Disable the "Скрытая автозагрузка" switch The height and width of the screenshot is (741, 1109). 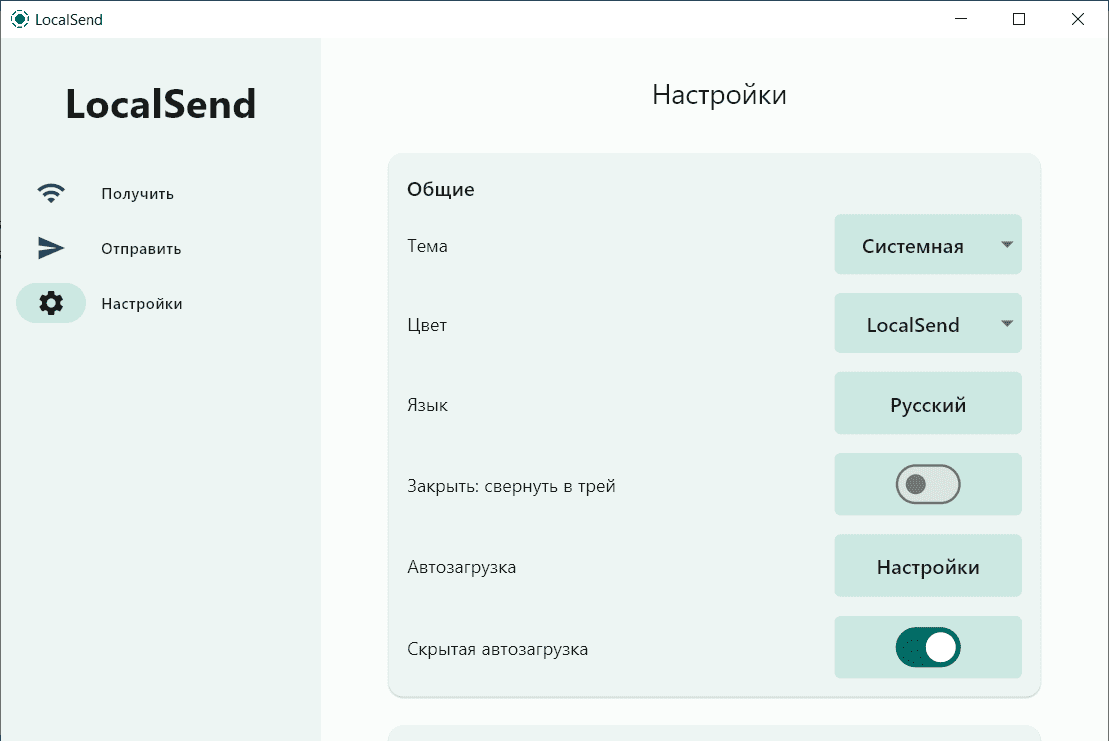point(927,648)
